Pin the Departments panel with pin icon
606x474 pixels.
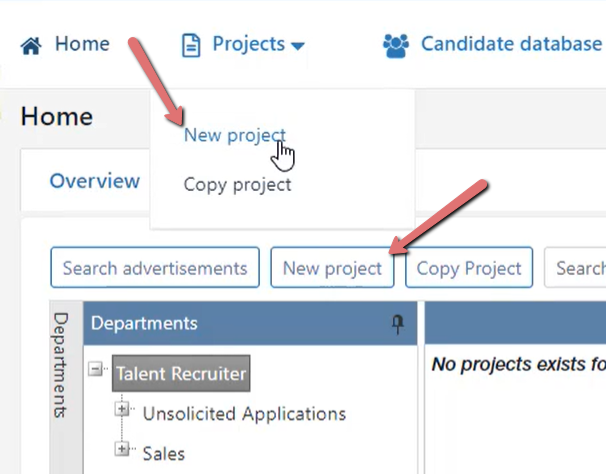coord(398,324)
